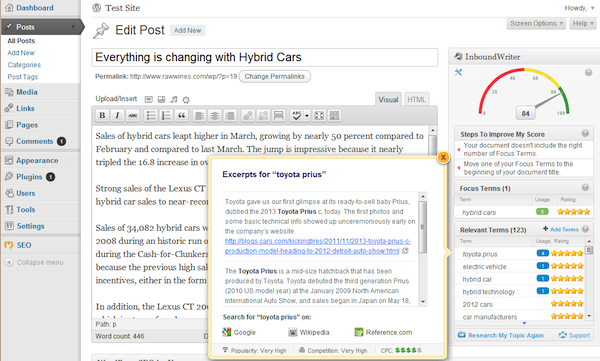The width and height of the screenshot is (600, 361).
Task: Apply strikethrough with the ABC button
Action: (133, 116)
